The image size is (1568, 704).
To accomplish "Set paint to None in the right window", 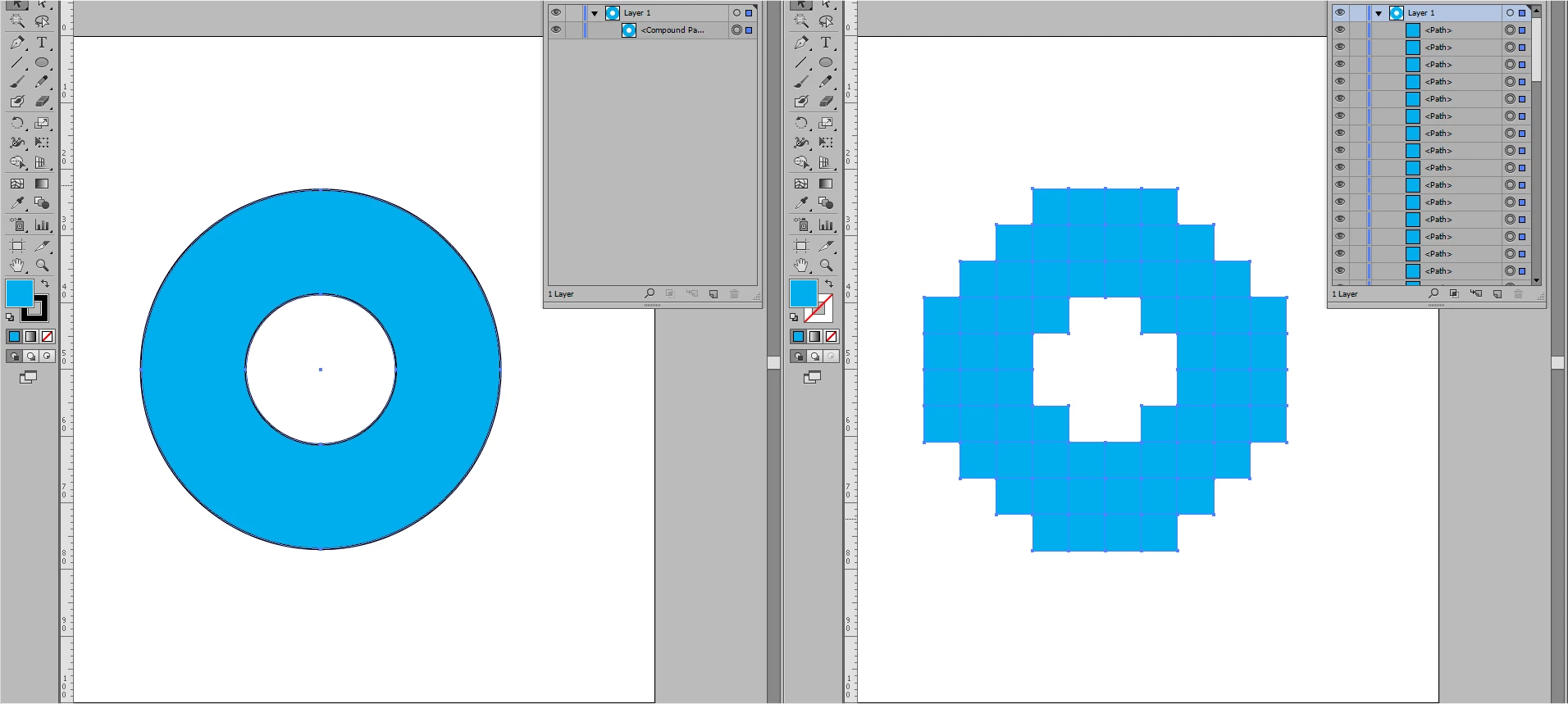I will [831, 336].
